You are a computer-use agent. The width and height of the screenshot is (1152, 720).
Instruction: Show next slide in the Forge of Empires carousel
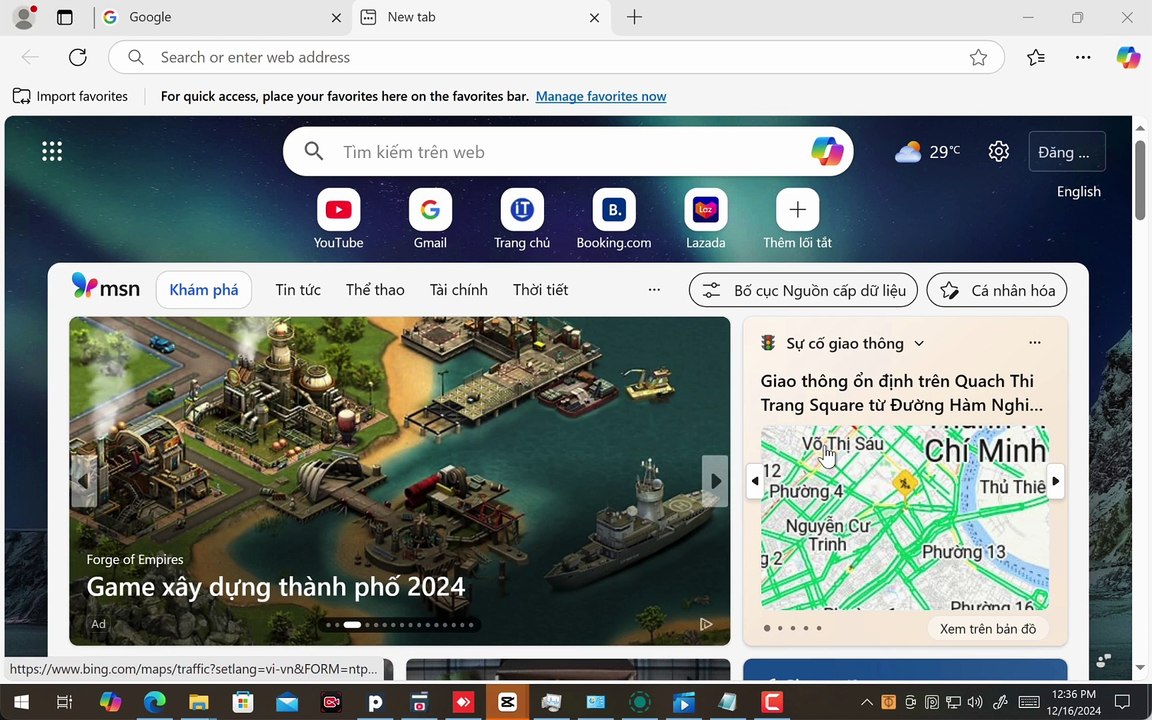(x=715, y=481)
